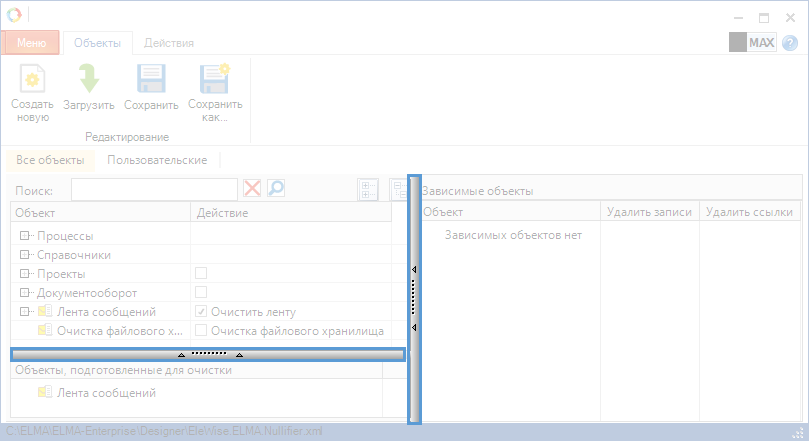
Task: Select the Все объекты tab
Action: pos(50,160)
